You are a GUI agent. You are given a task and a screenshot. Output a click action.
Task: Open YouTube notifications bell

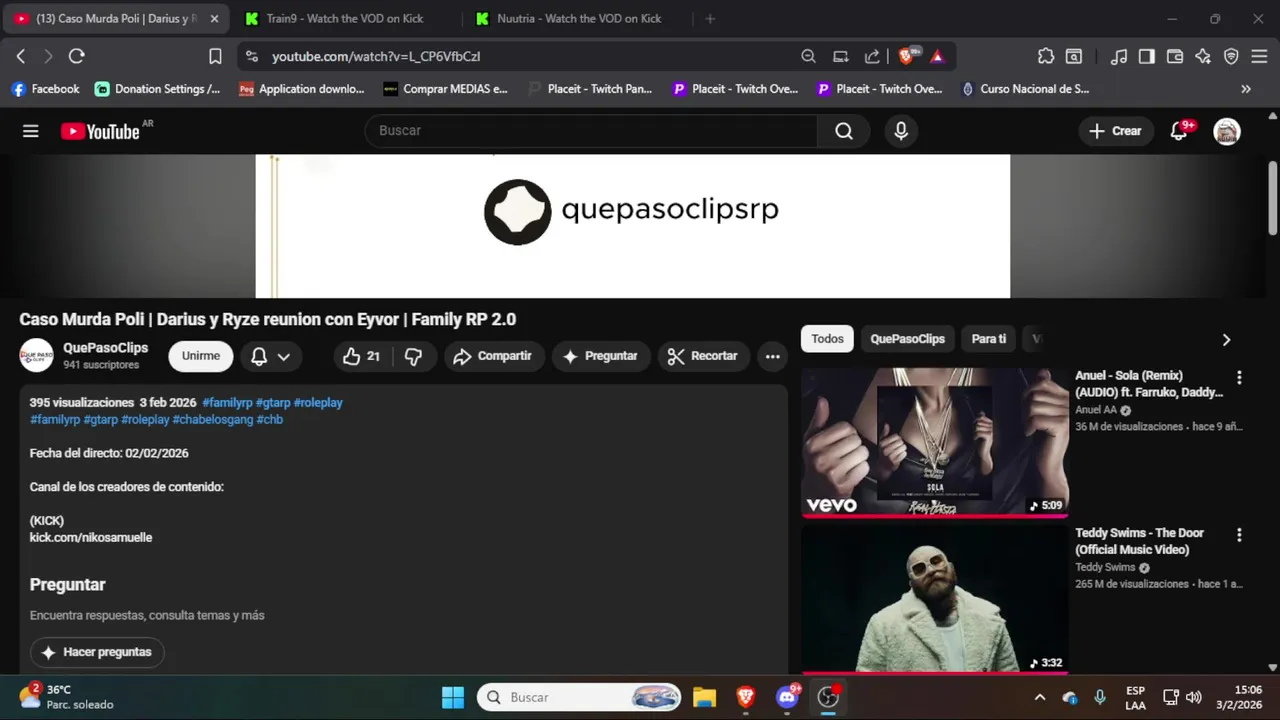(x=1179, y=131)
